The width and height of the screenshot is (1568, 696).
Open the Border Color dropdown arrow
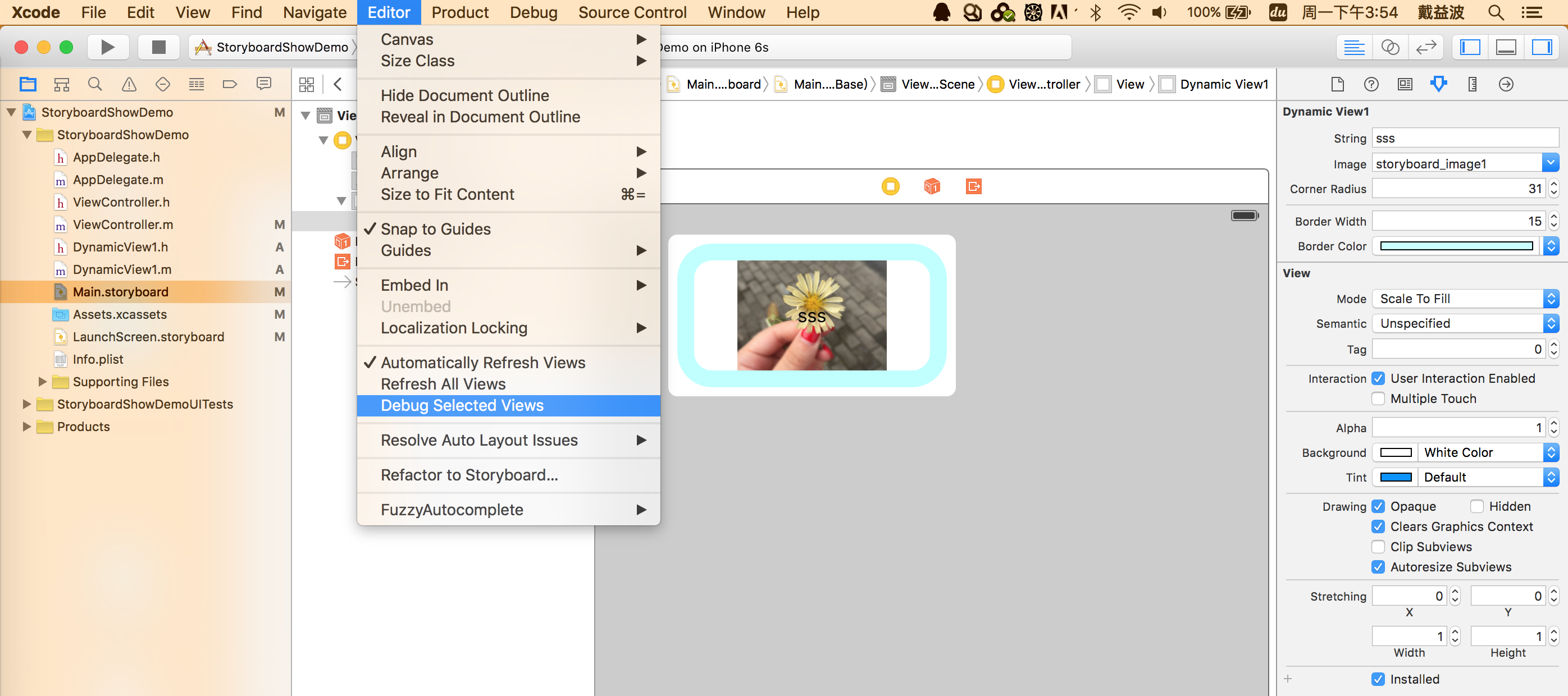click(x=1551, y=246)
